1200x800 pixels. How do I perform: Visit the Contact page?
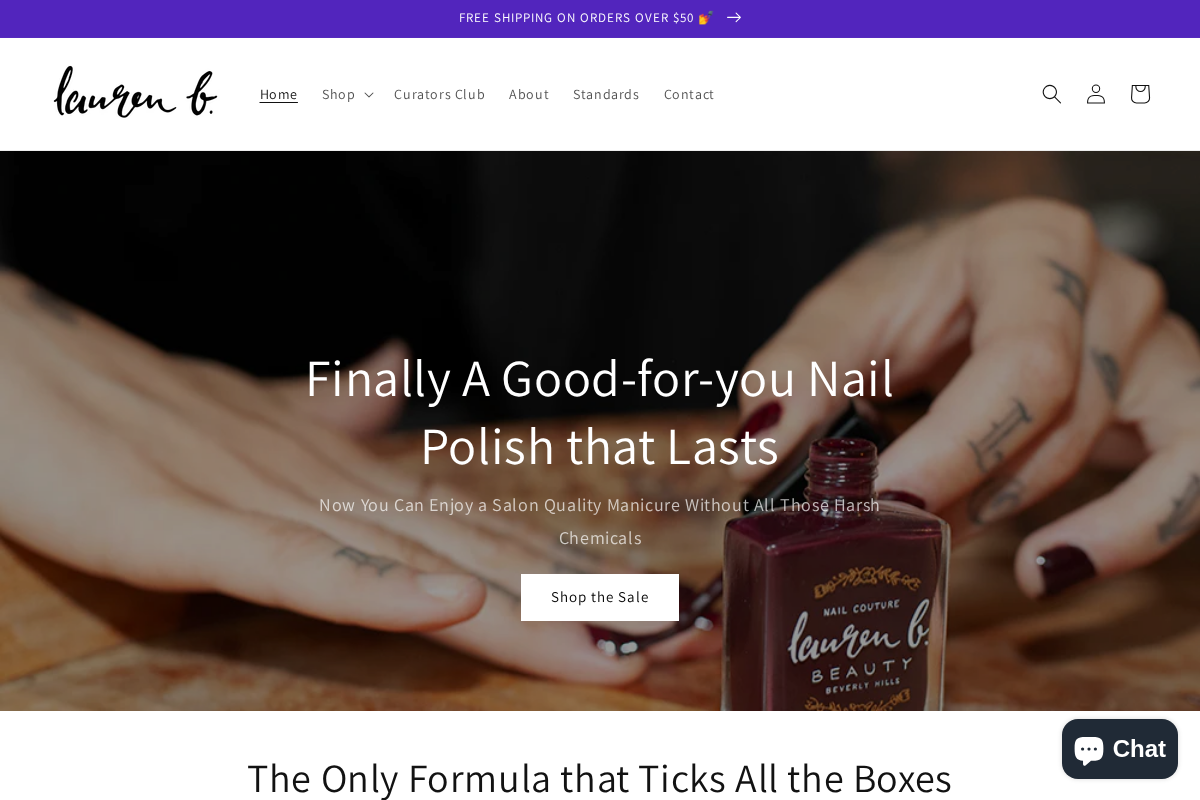[x=689, y=94]
